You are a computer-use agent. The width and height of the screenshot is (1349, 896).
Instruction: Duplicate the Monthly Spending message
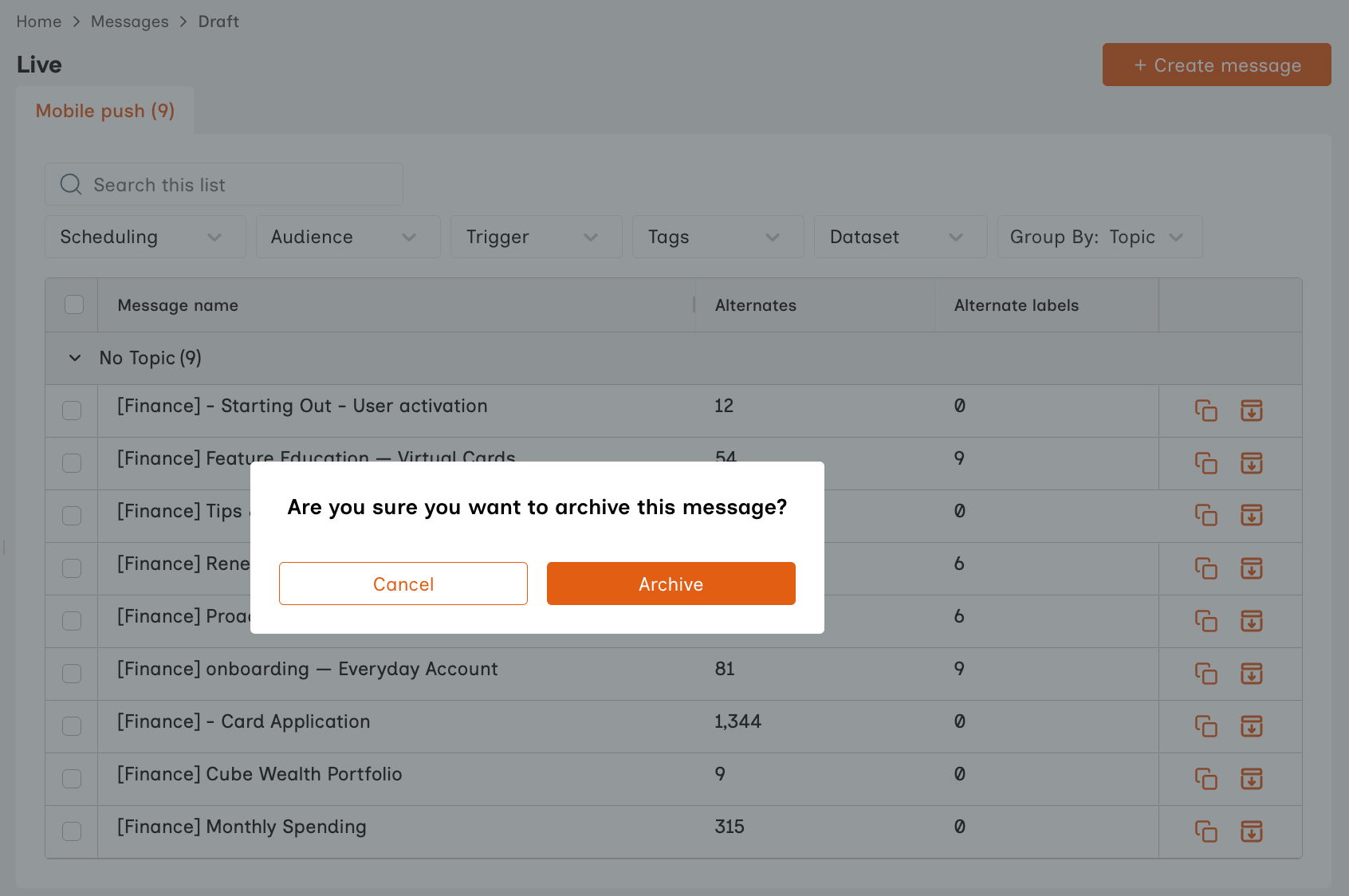(1205, 831)
